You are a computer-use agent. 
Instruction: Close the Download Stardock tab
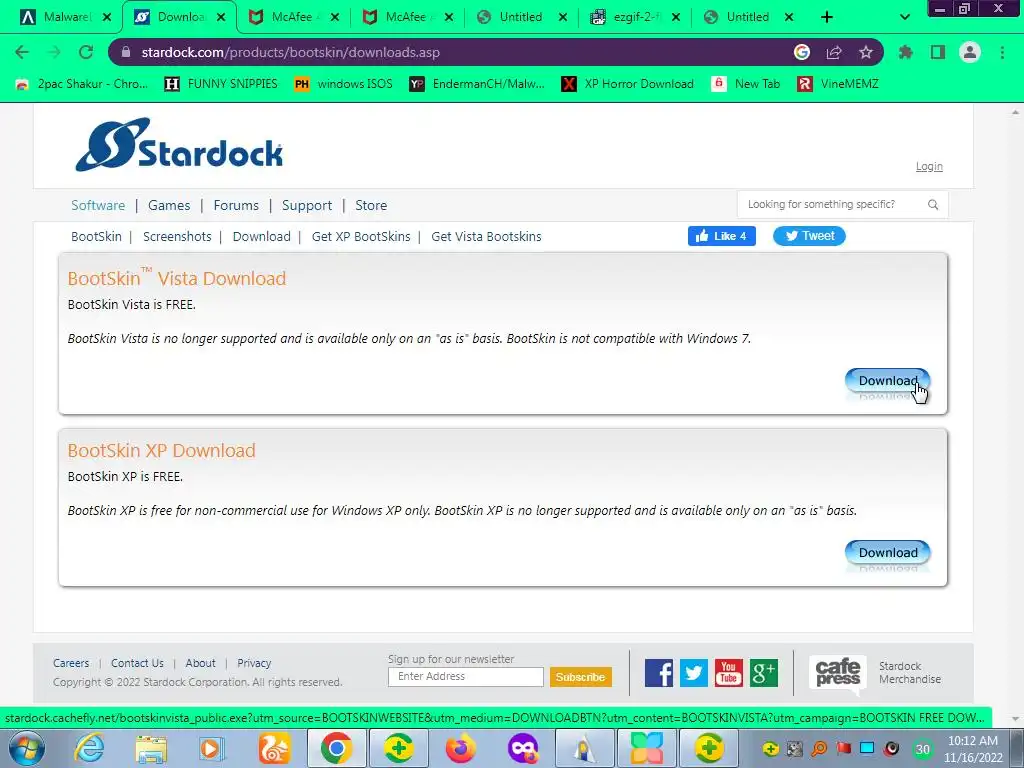(221, 17)
